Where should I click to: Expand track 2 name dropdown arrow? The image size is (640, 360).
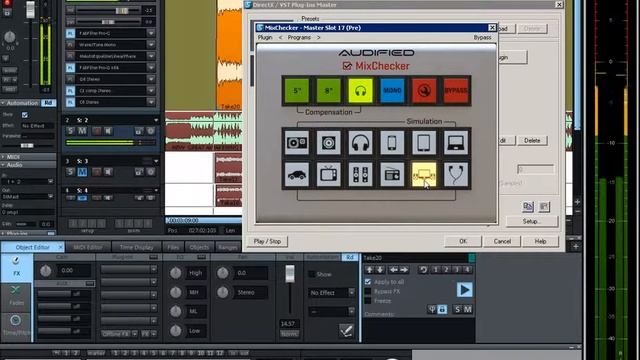coord(156,120)
